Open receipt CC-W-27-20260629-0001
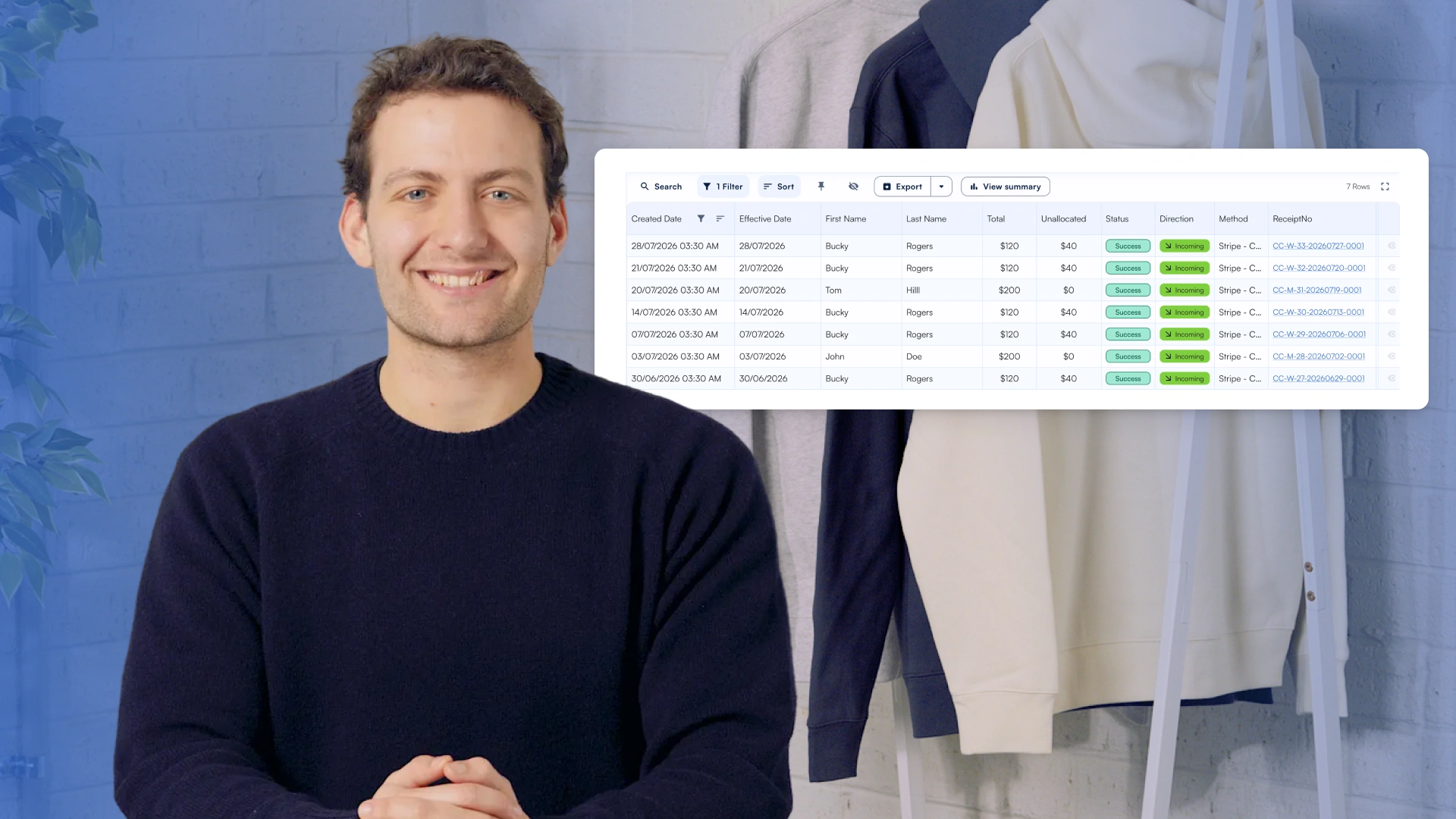Image resolution: width=1456 pixels, height=819 pixels. [1319, 378]
